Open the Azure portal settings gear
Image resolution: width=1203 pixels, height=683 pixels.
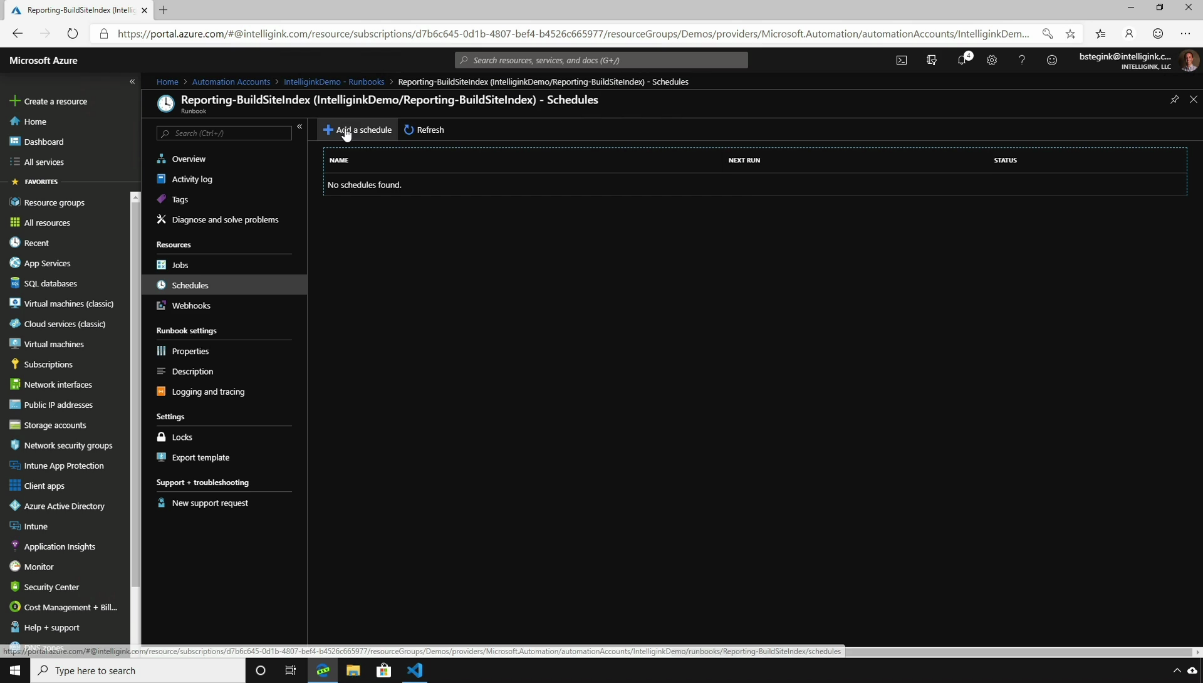tap(992, 60)
